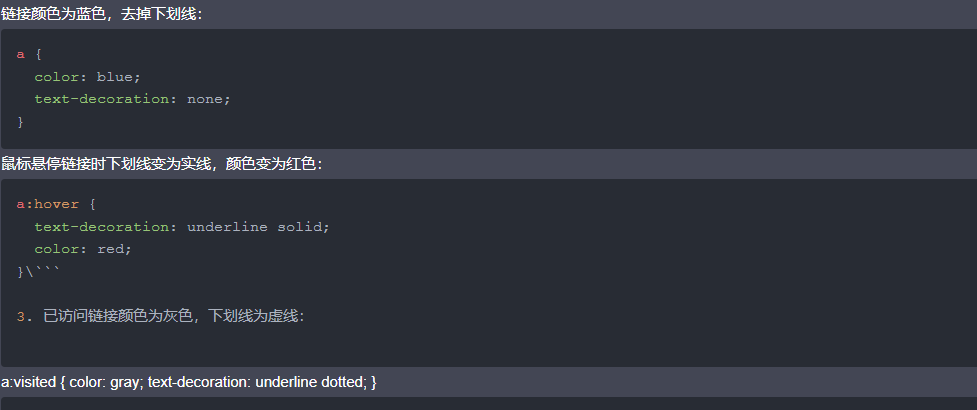Click the 'color' property before 'red'
The image size is (977, 410).
coord(57,249)
